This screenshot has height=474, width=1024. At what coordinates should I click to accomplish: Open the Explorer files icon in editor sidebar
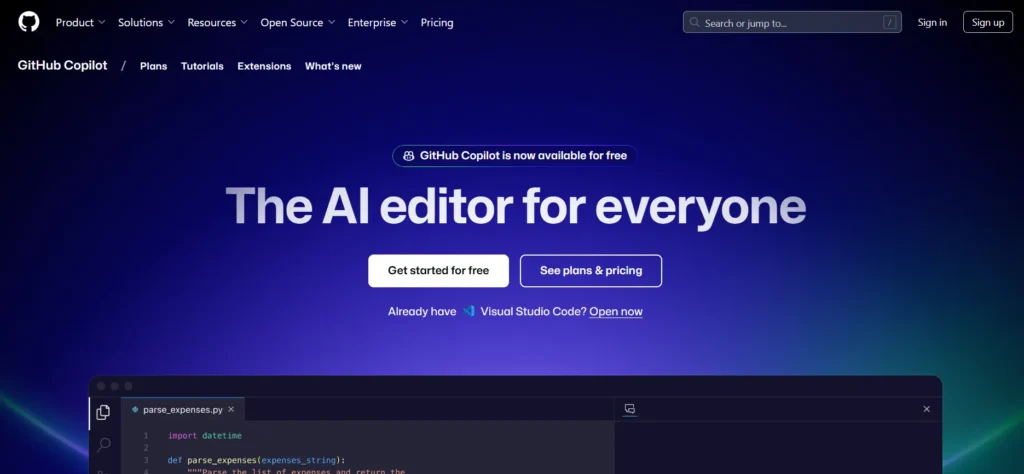[103, 412]
